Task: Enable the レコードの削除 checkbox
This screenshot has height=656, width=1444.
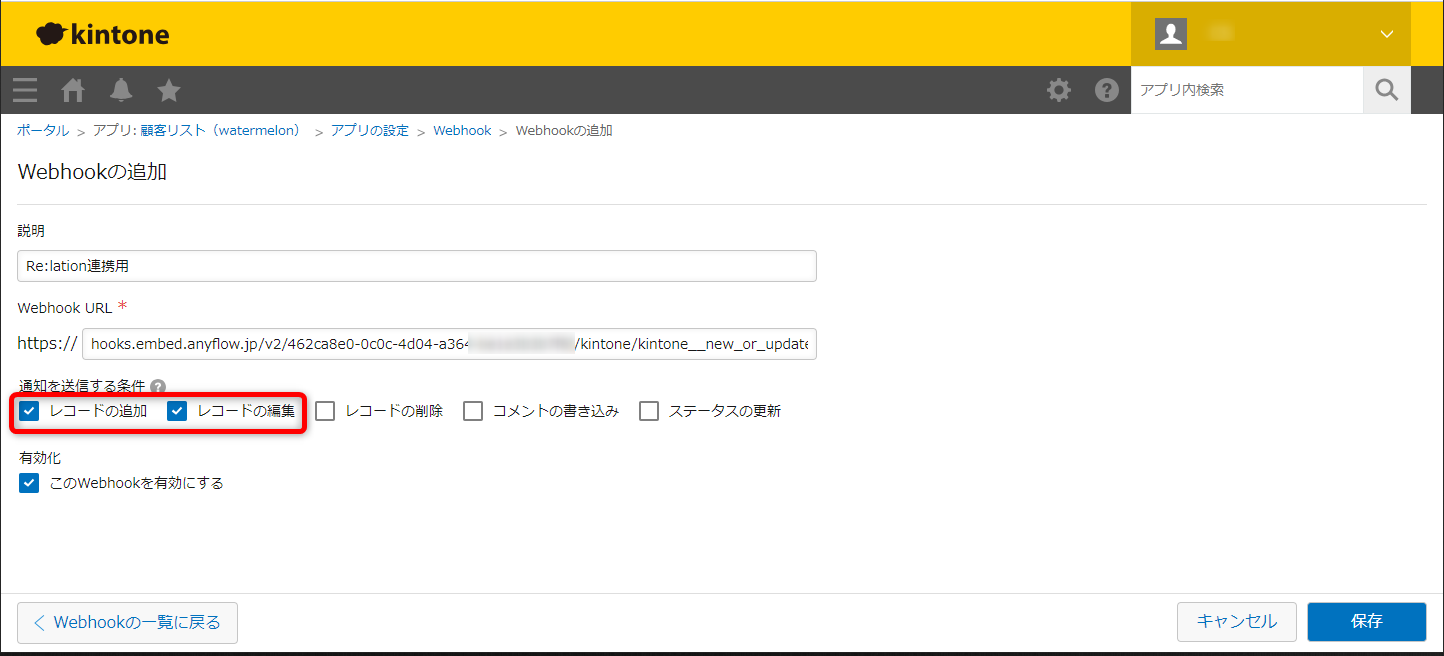Action: 325,411
